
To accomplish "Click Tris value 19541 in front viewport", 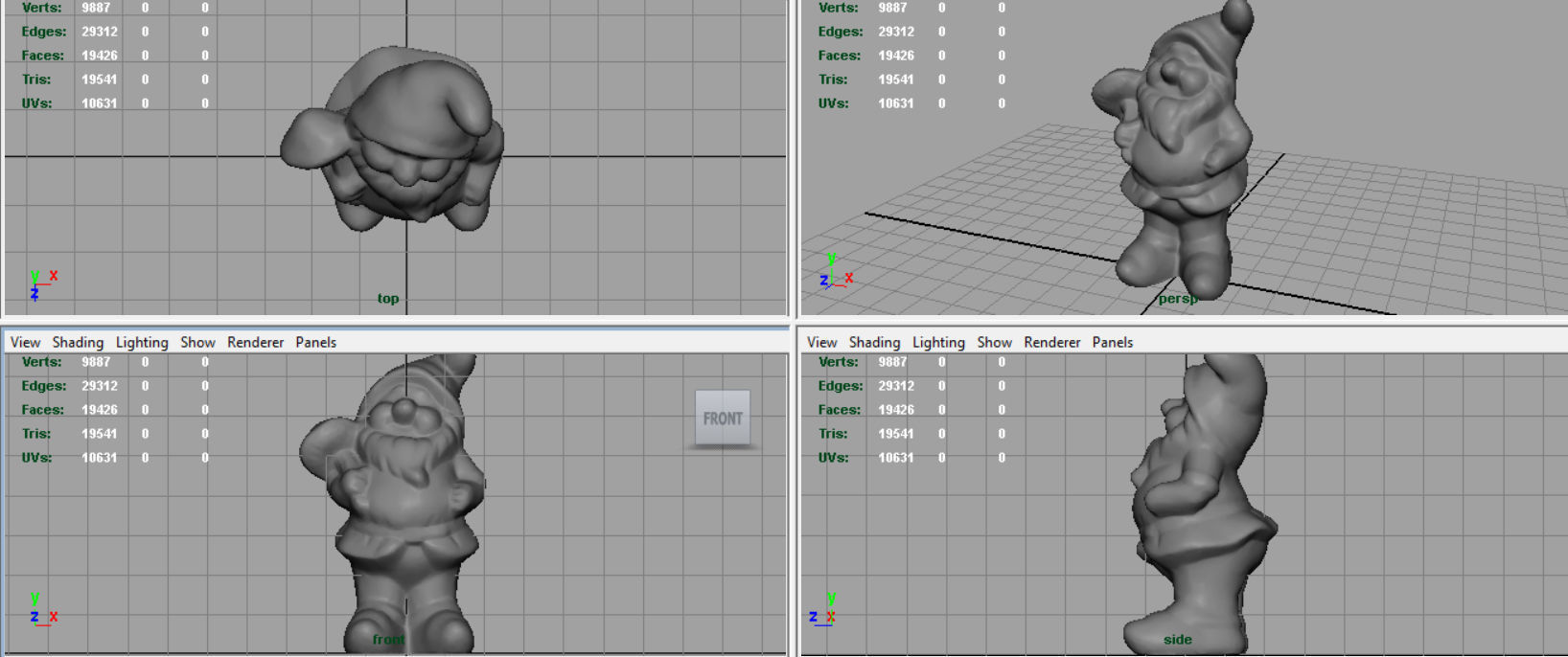I will [100, 434].
